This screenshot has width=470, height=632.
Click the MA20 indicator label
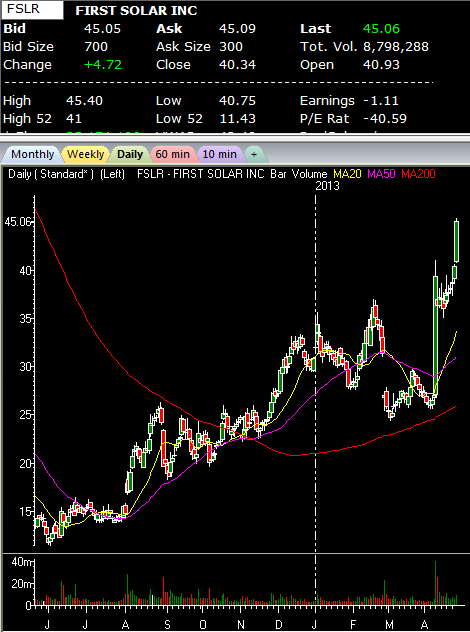[x=347, y=174]
